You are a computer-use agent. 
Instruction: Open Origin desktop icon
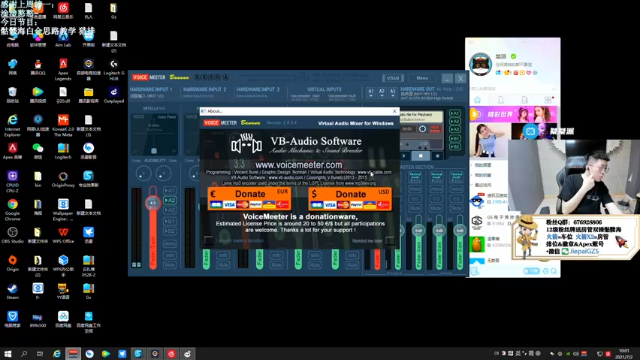12,264
